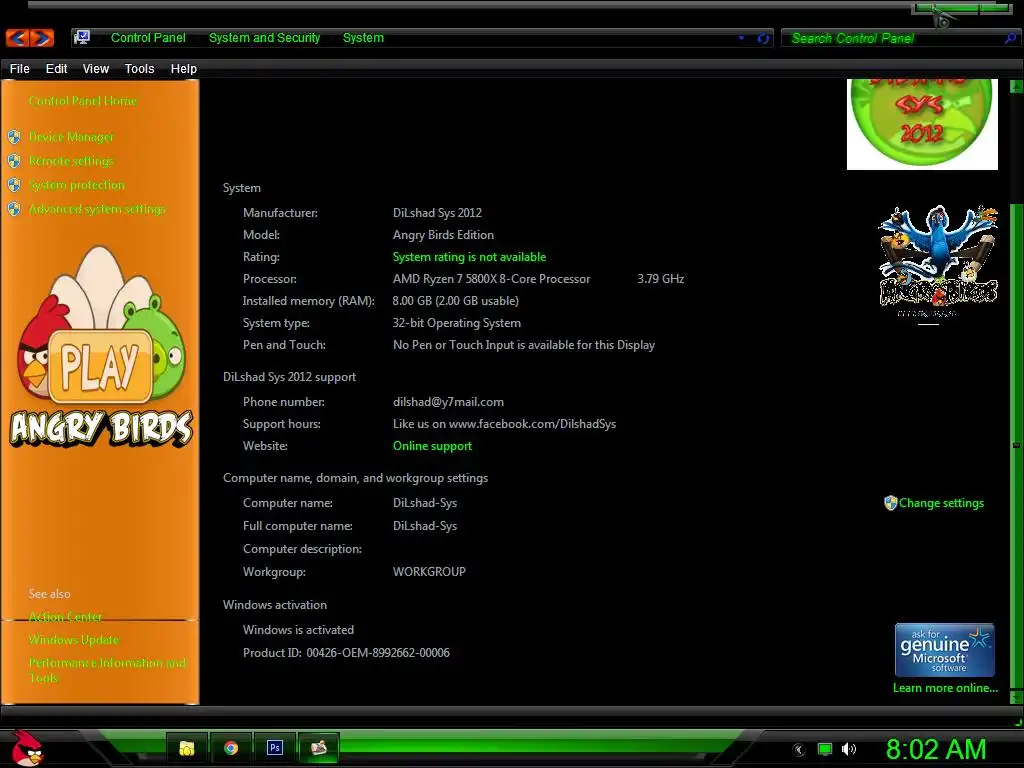Image resolution: width=1024 pixels, height=768 pixels.
Task: Open Windows Update under See also
Action: pyautogui.click(x=74, y=640)
